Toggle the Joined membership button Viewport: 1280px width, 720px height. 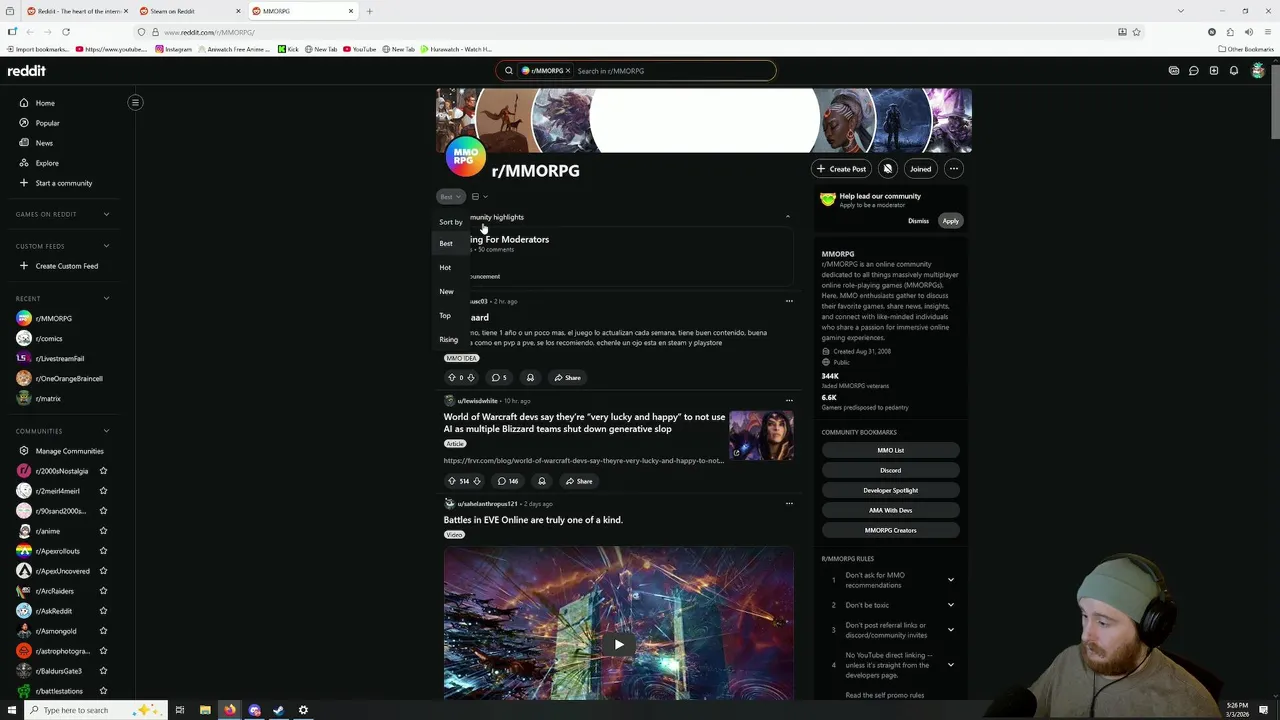(x=920, y=169)
